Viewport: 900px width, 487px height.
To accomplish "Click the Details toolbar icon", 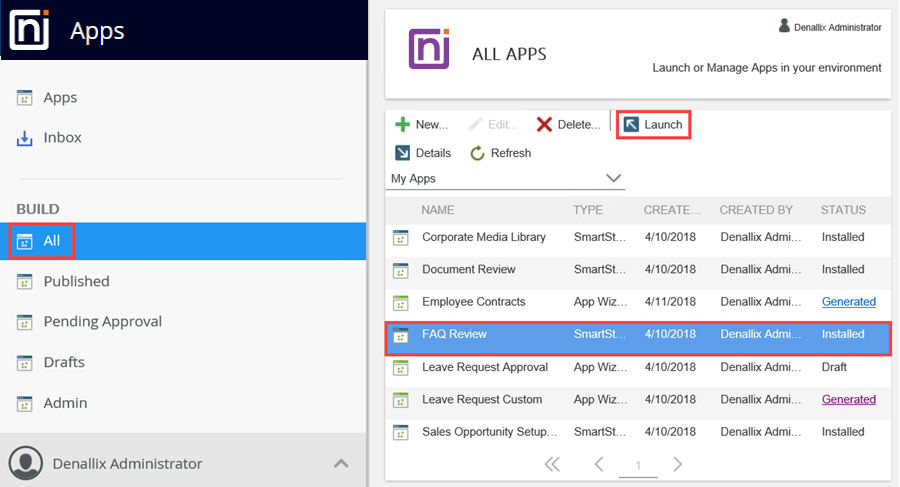I will pyautogui.click(x=402, y=153).
